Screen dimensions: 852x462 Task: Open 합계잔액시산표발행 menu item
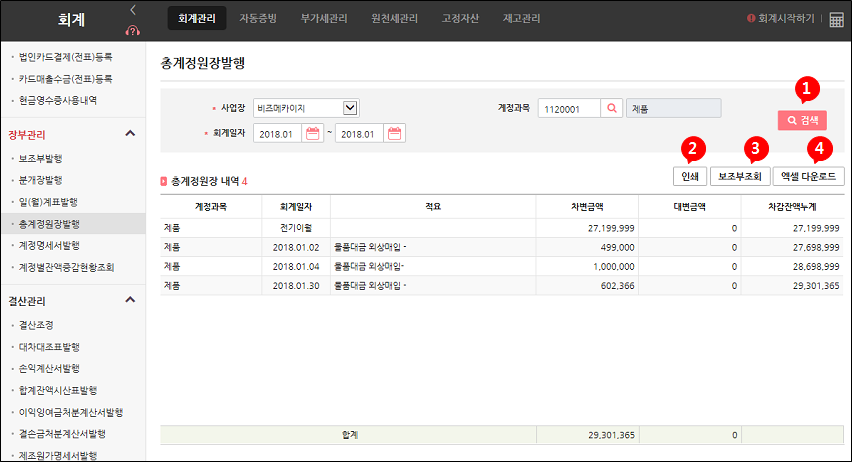[x=58, y=390]
